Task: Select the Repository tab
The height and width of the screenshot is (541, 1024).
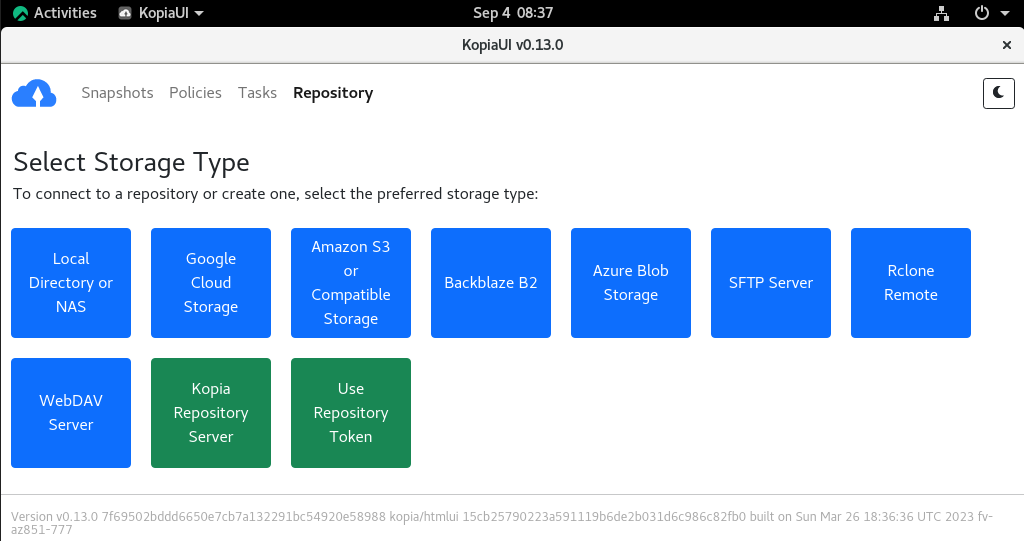Action: point(333,93)
